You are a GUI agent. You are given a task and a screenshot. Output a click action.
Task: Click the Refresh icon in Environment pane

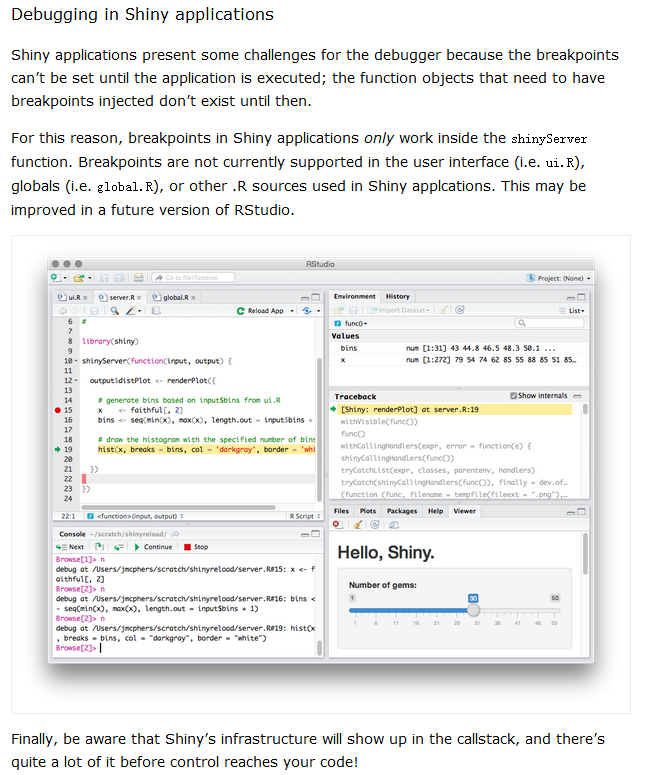(x=459, y=310)
